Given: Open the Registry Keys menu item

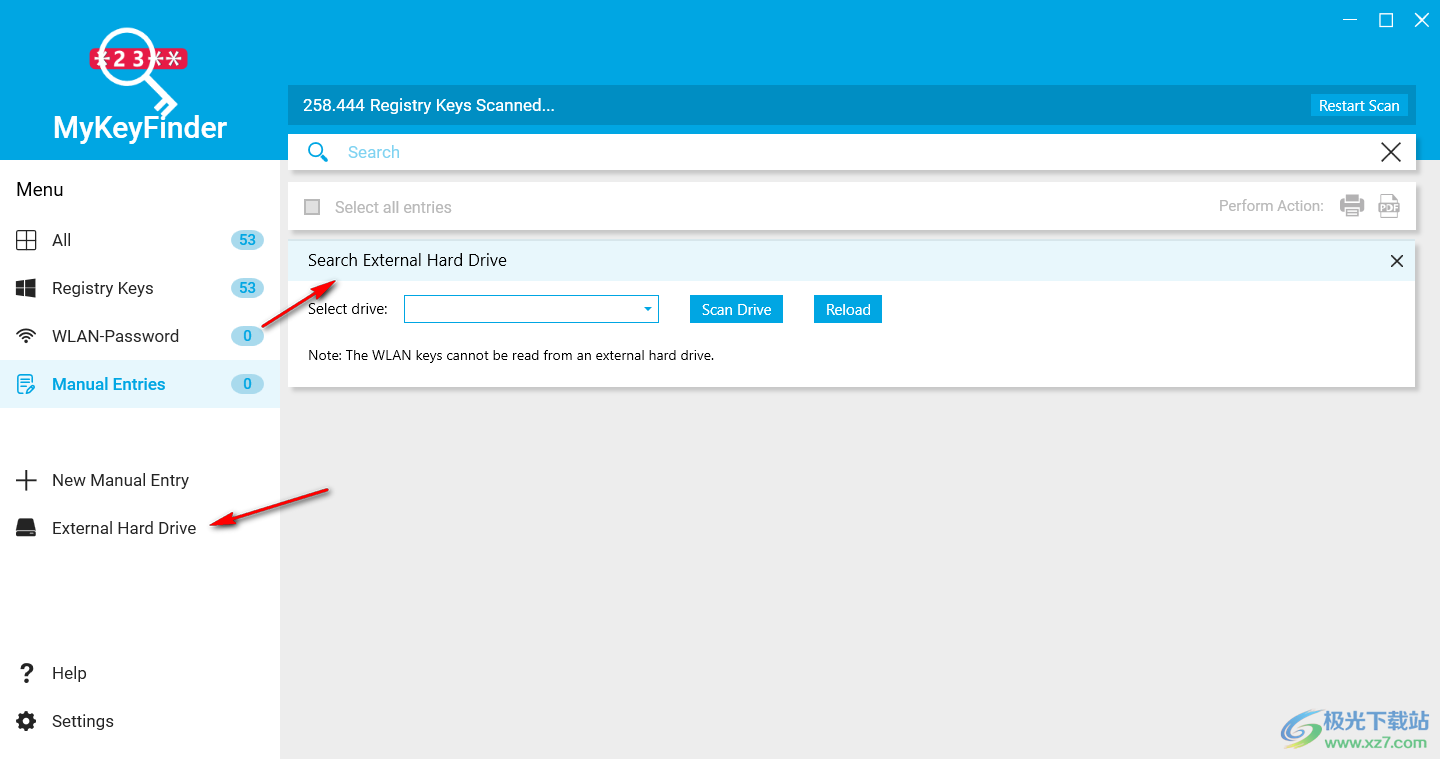Looking at the screenshot, I should [140, 288].
